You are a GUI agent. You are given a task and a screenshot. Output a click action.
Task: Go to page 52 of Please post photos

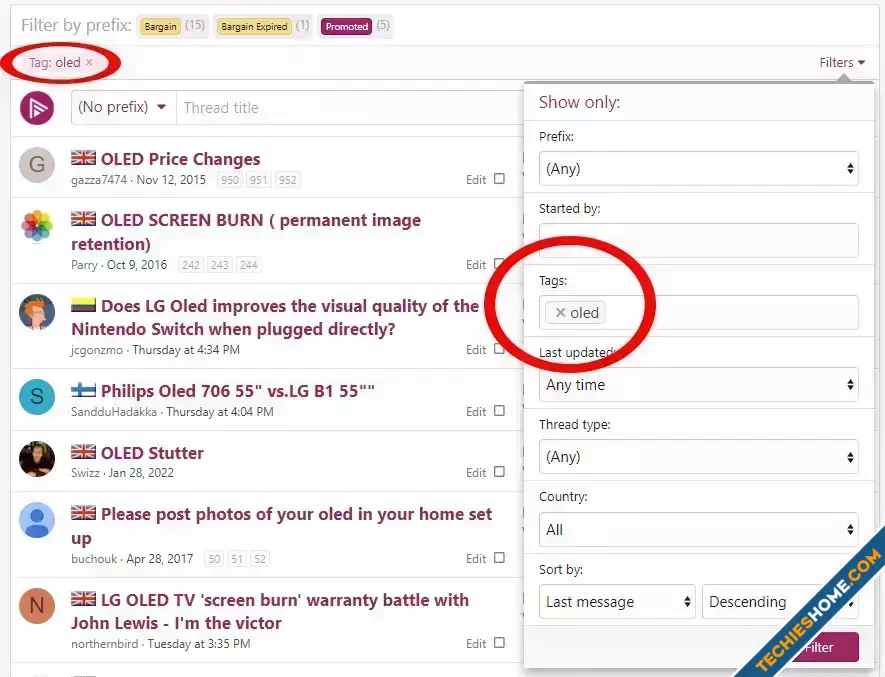coord(260,559)
